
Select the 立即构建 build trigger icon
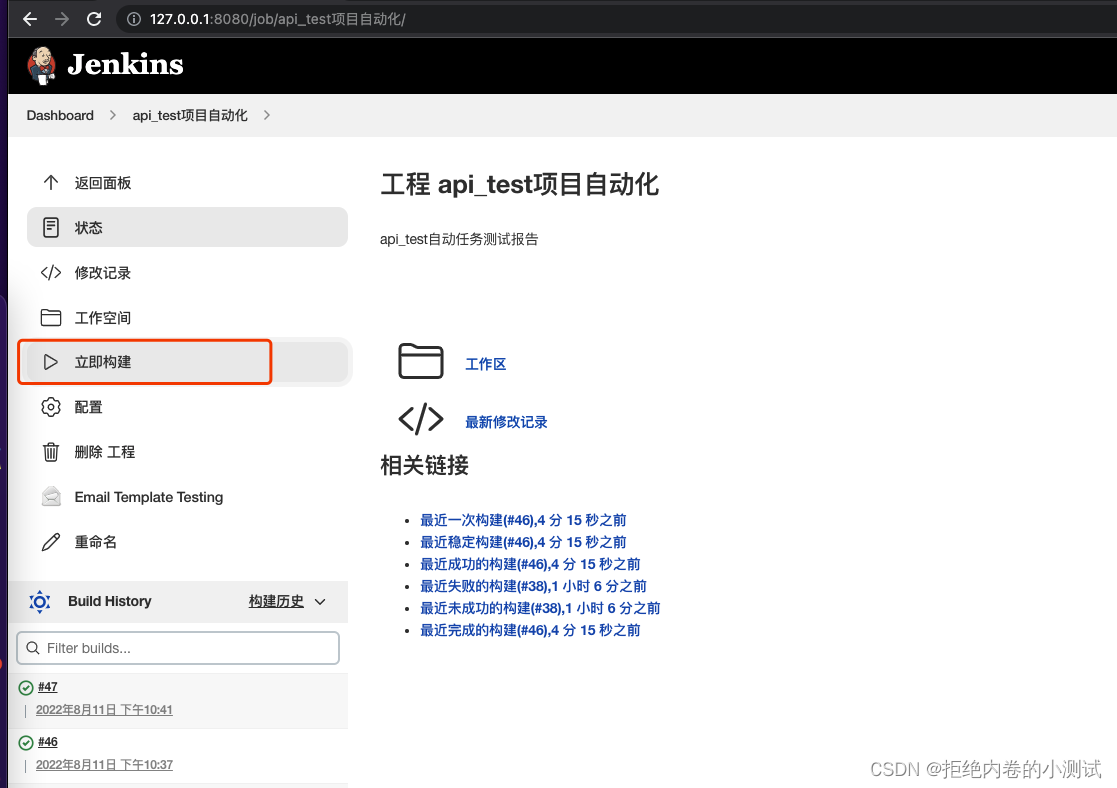click(x=51, y=362)
